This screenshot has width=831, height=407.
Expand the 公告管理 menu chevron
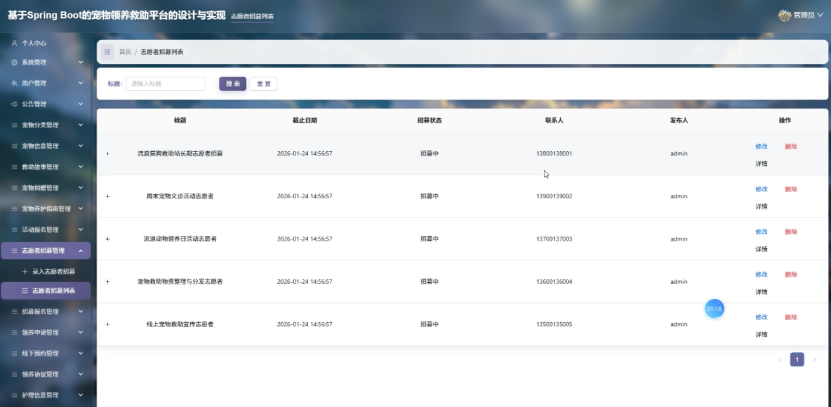pos(81,104)
